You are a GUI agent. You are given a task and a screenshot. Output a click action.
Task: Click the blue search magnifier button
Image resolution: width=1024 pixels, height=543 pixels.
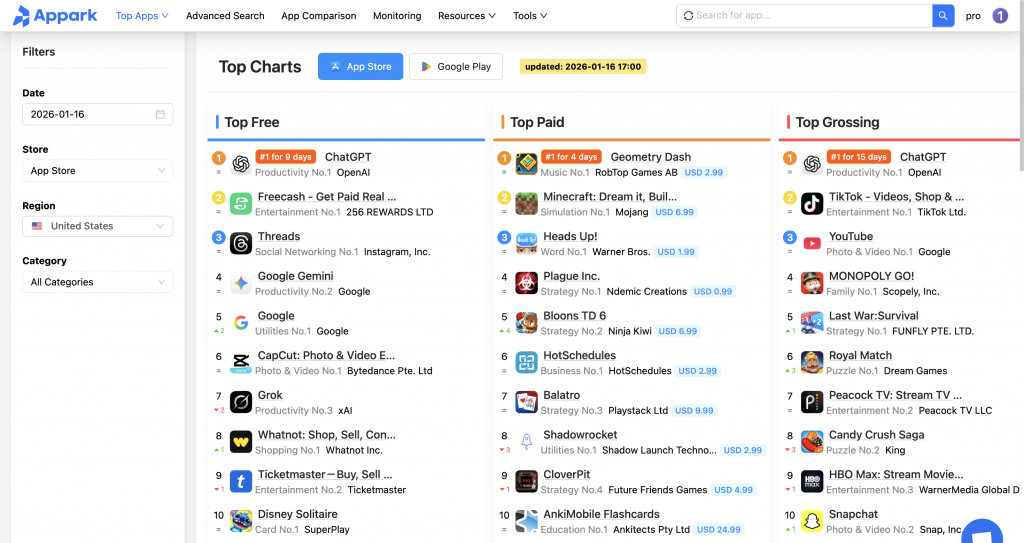943,16
